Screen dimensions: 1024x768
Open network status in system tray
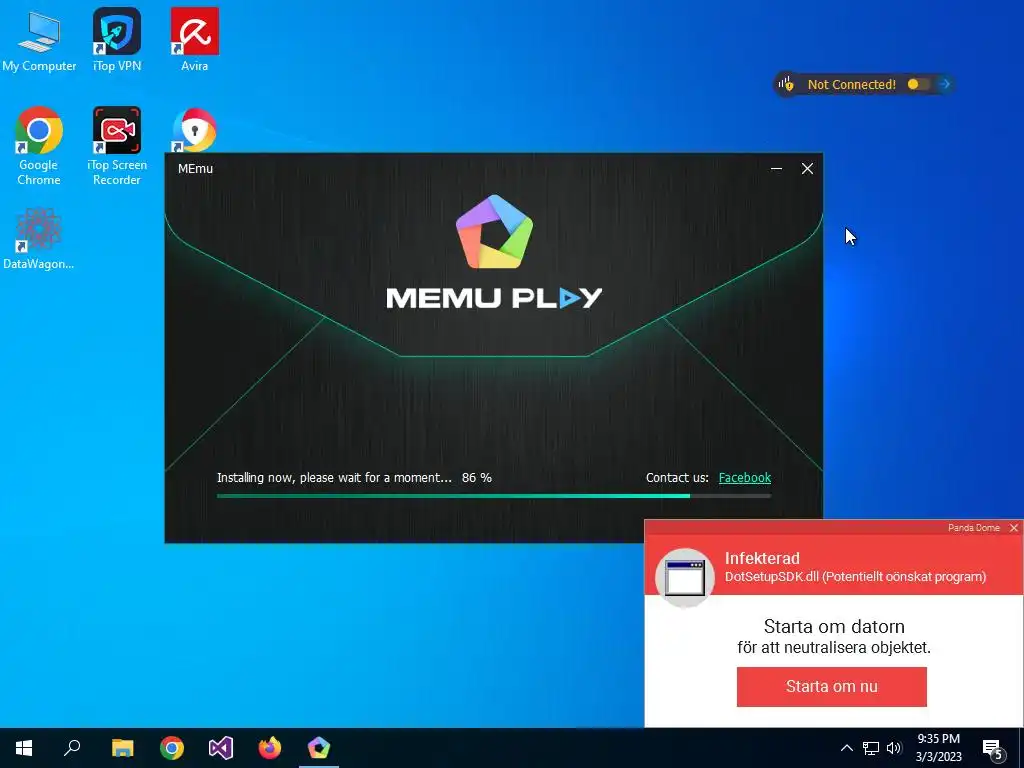[871, 748]
